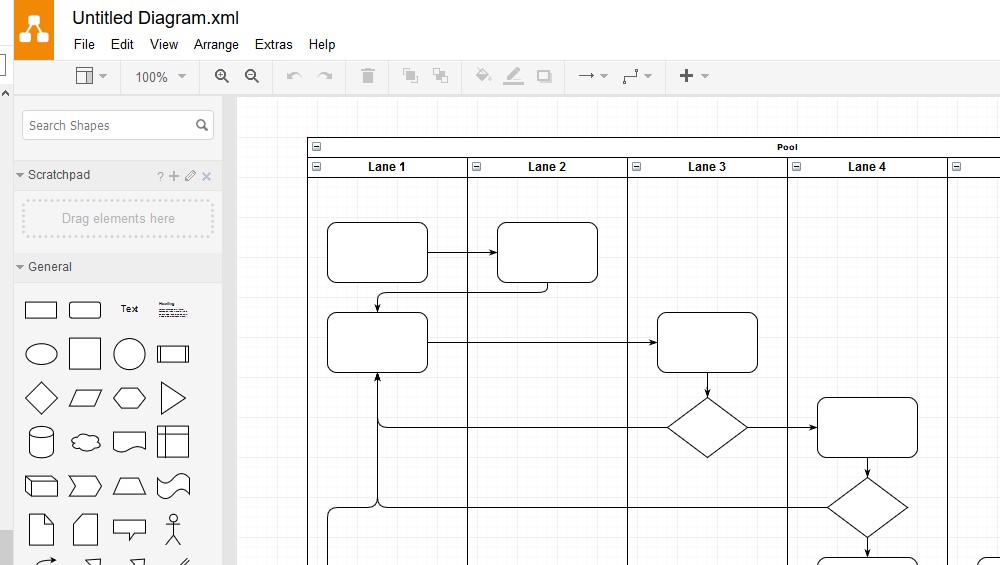The image size is (1000, 565).
Task: Collapse Lane 3 using its minus toggle
Action: (636, 166)
